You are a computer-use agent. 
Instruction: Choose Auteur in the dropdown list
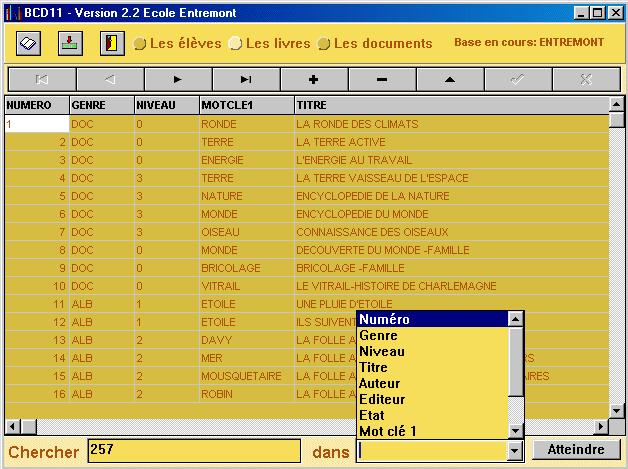tap(380, 383)
